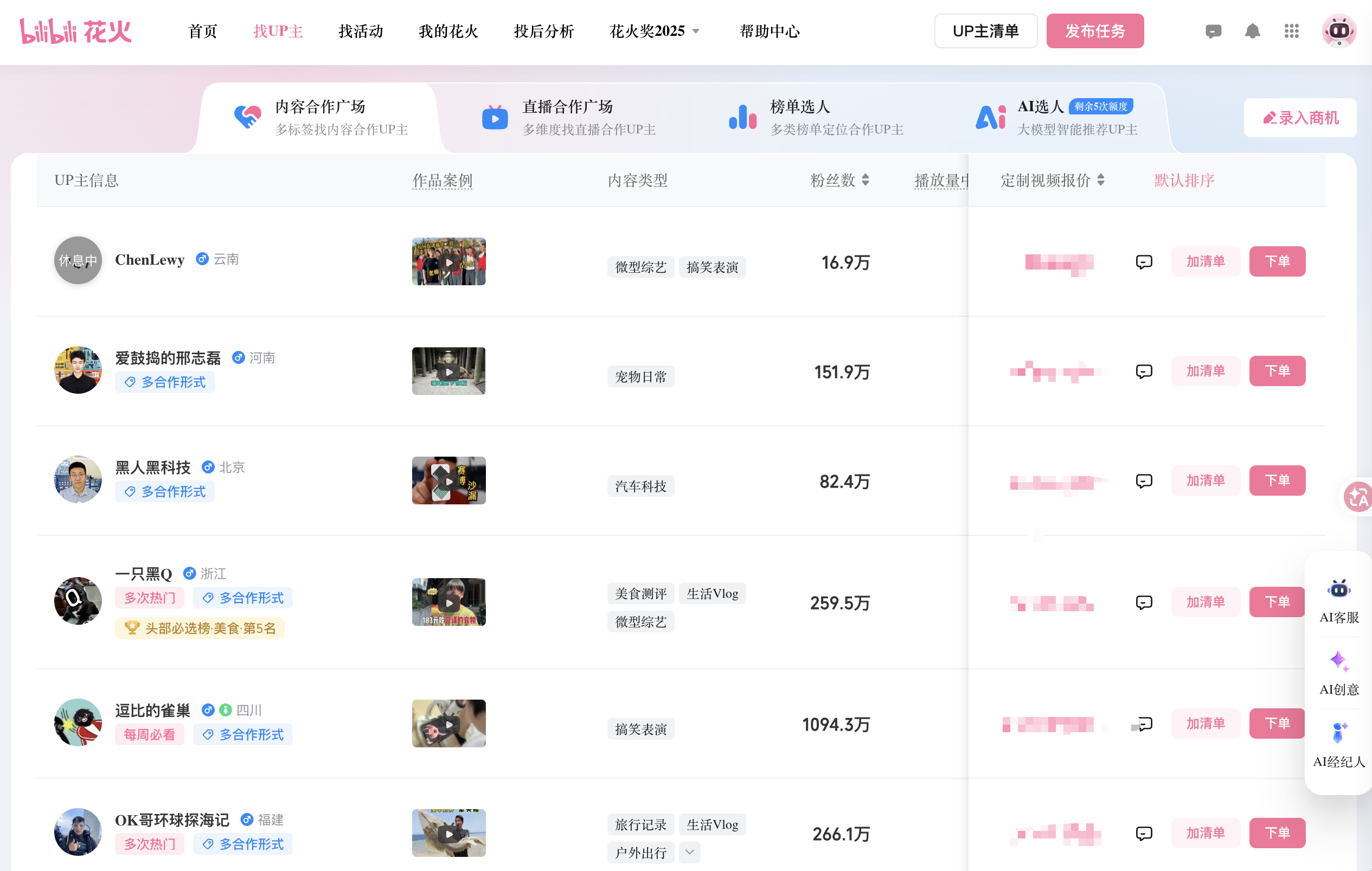Click 作品案例 column header

click(x=442, y=181)
